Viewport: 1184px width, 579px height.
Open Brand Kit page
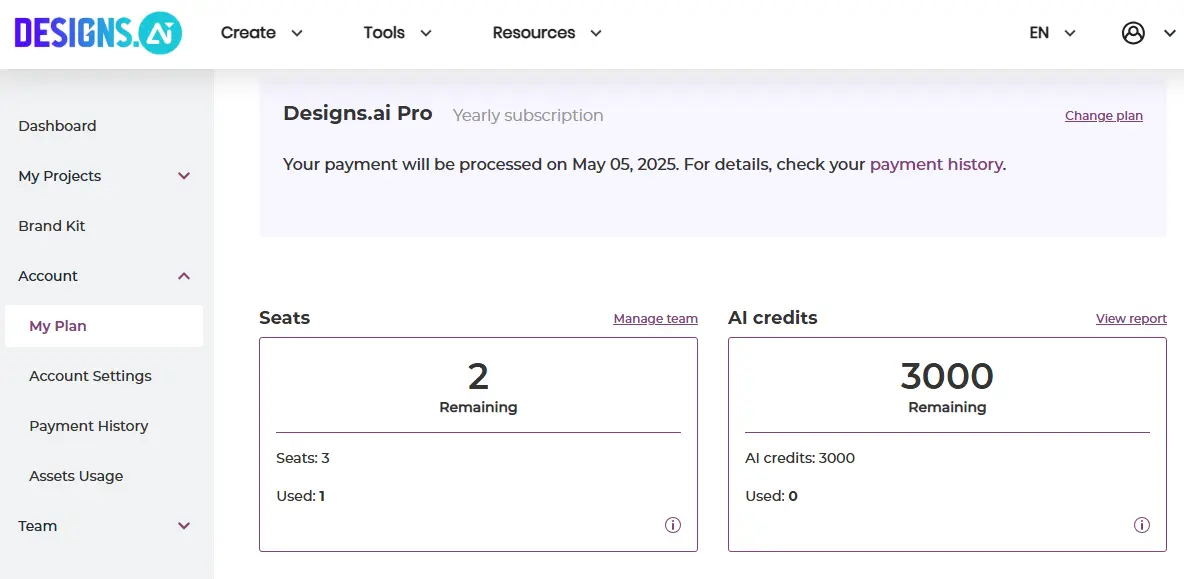click(x=51, y=226)
